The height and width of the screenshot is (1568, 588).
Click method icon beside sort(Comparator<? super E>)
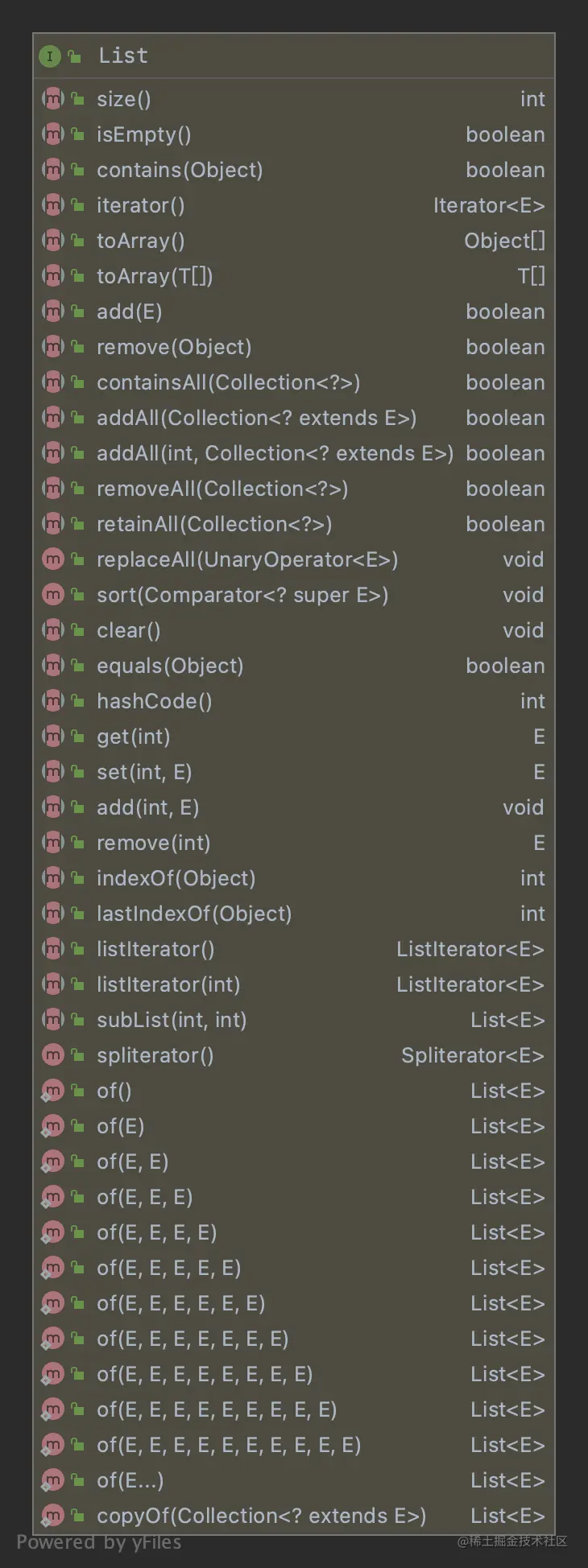52,595
